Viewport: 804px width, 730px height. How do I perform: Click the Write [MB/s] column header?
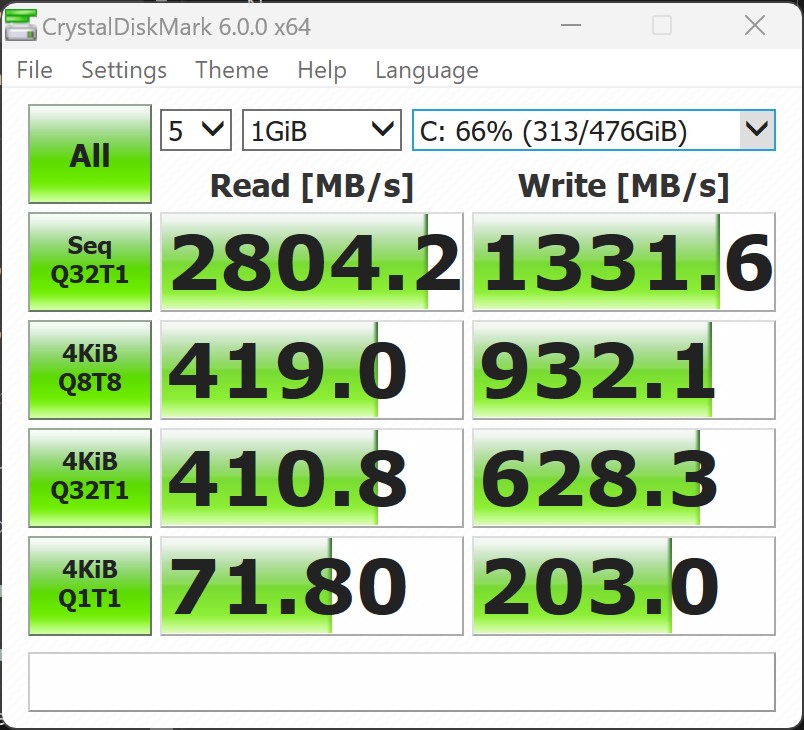(624, 186)
